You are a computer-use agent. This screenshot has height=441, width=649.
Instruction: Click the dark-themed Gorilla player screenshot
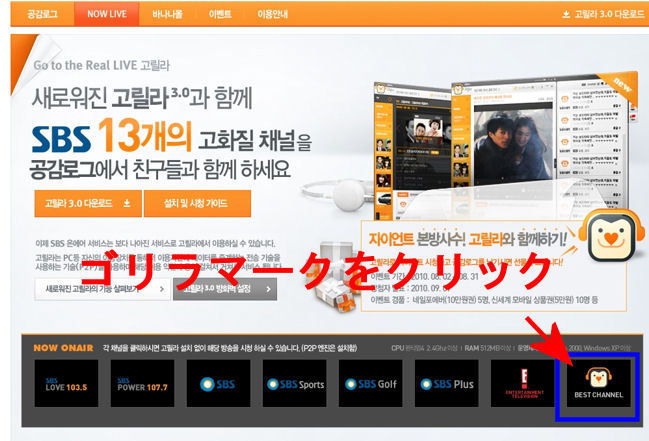(x=413, y=151)
